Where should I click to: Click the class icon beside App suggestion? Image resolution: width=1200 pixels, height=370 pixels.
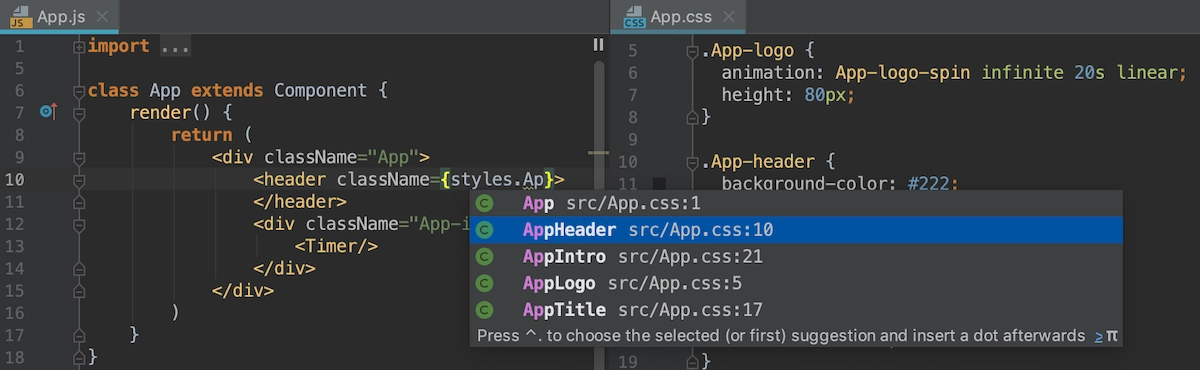click(485, 203)
